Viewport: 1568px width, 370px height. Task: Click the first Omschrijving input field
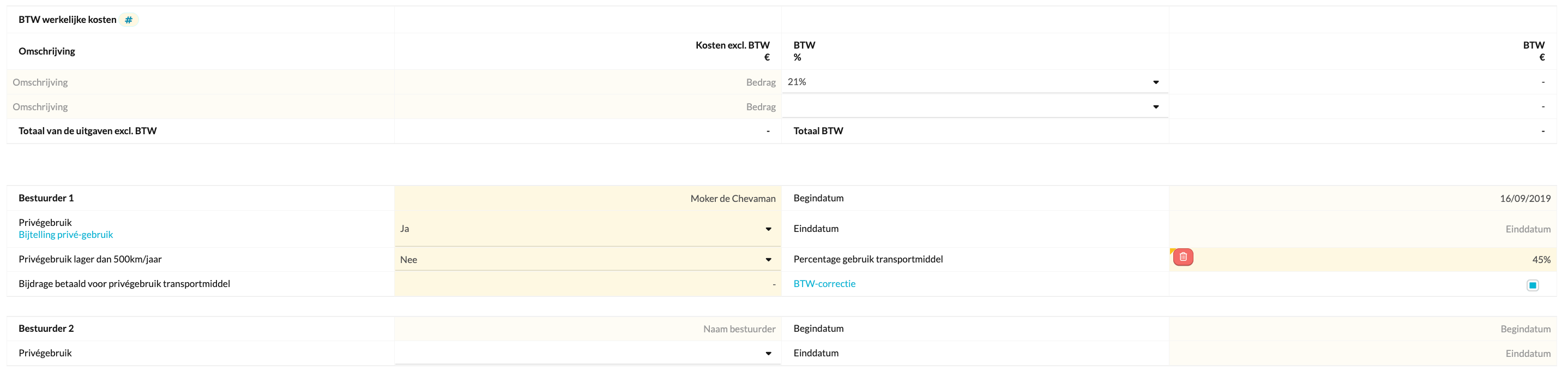[201, 82]
